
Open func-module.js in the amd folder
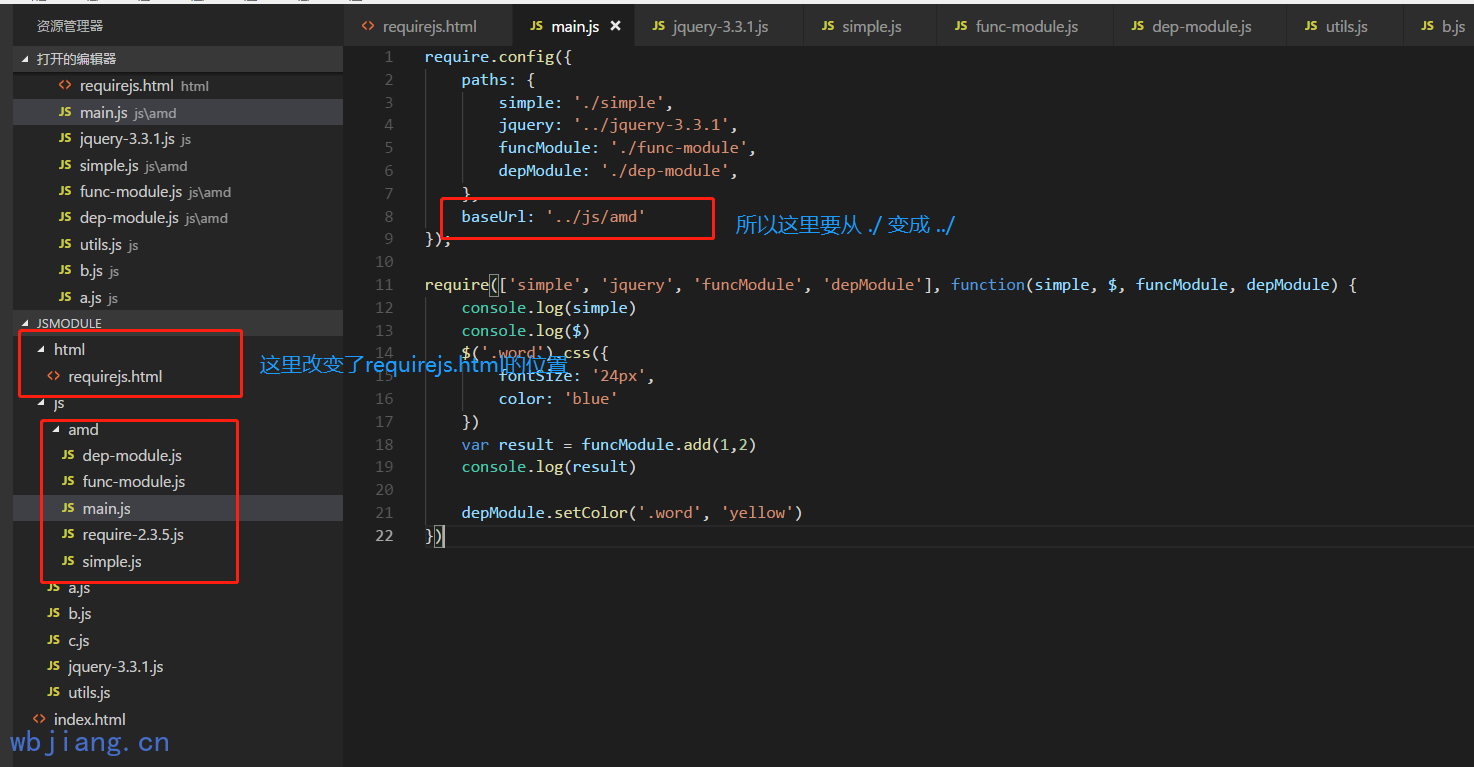(133, 482)
